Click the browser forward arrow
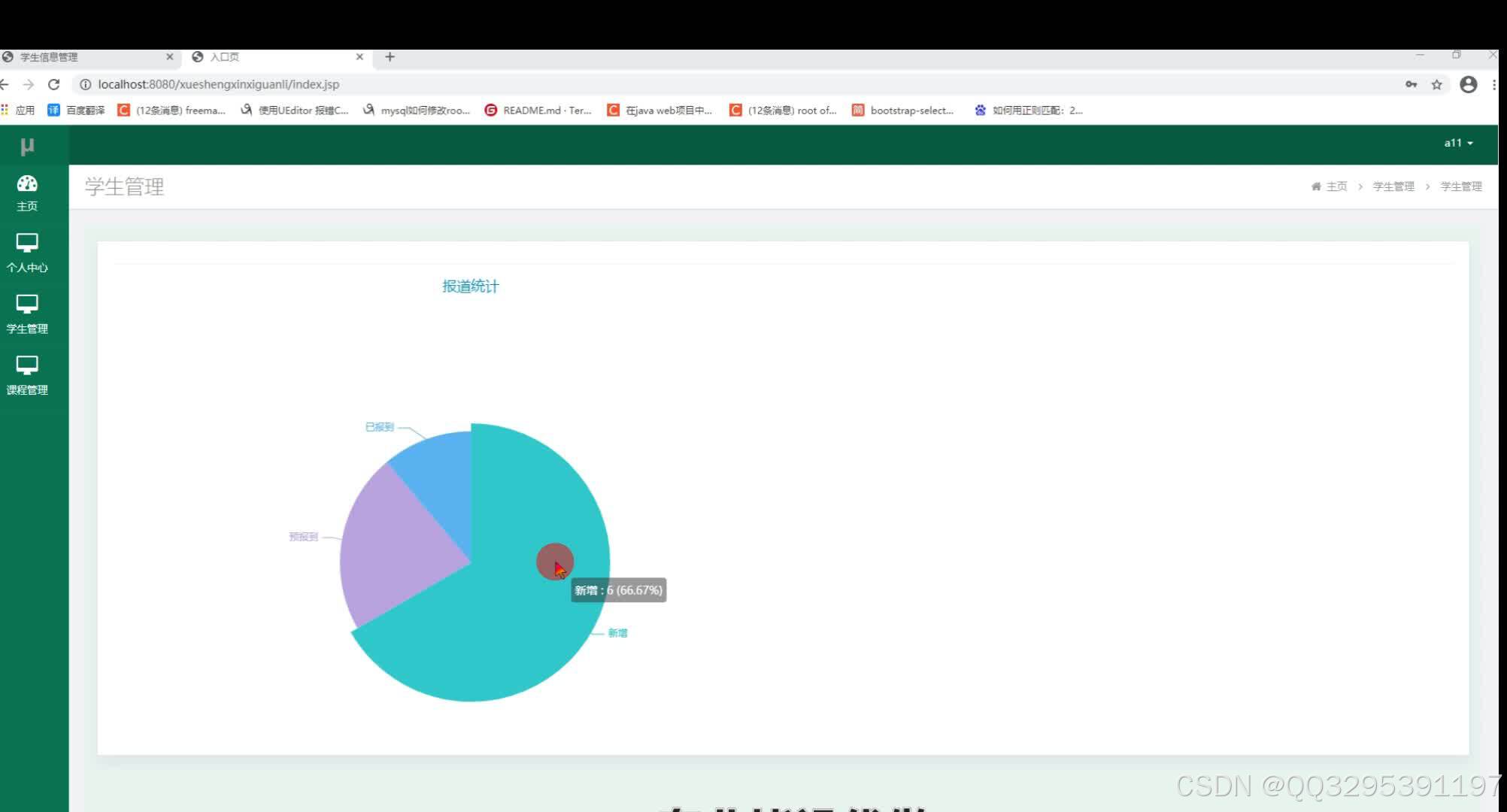Screen dimensions: 1507x812 pos(29,84)
